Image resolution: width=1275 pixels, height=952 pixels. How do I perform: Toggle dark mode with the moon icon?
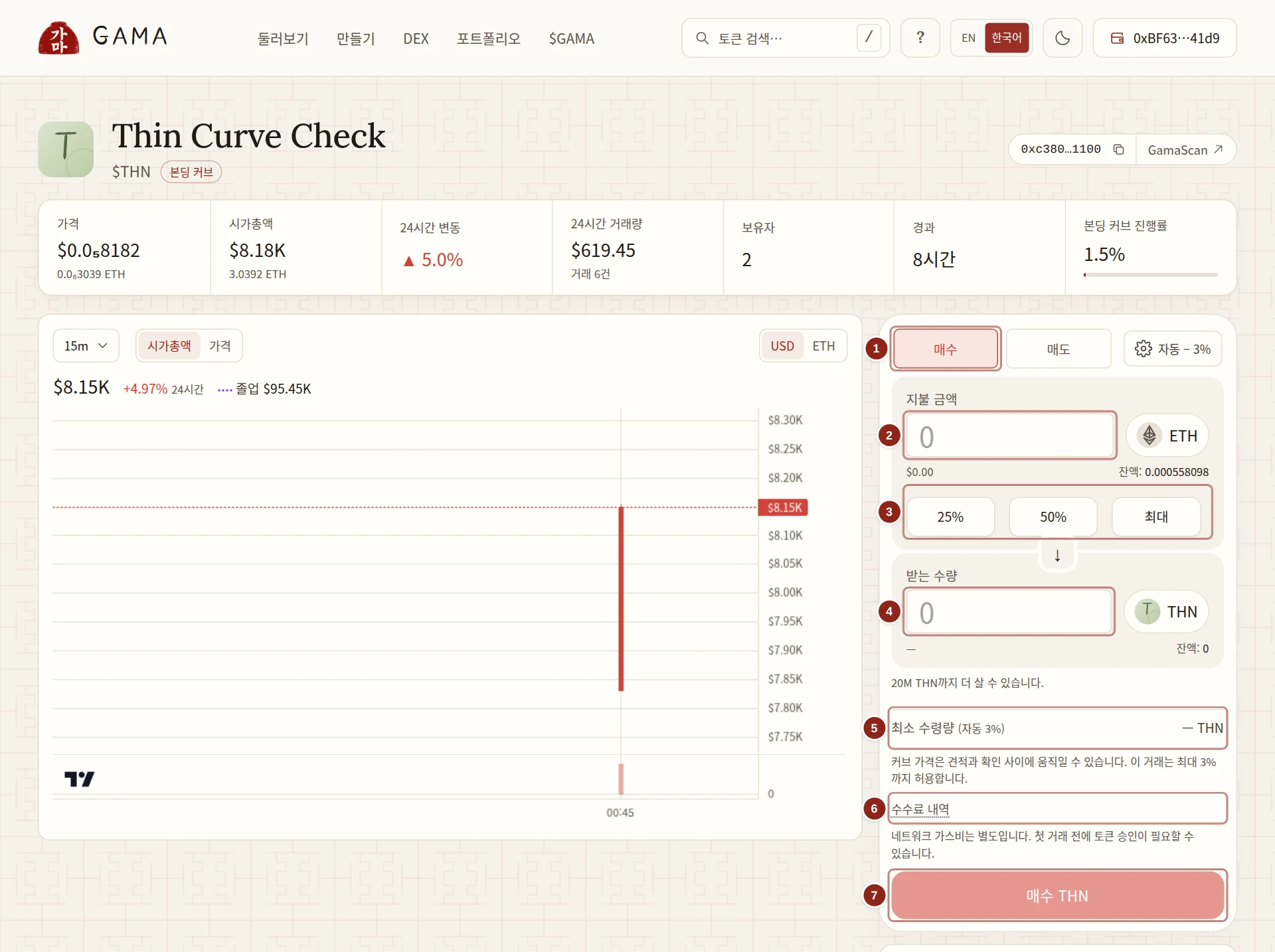coord(1062,38)
